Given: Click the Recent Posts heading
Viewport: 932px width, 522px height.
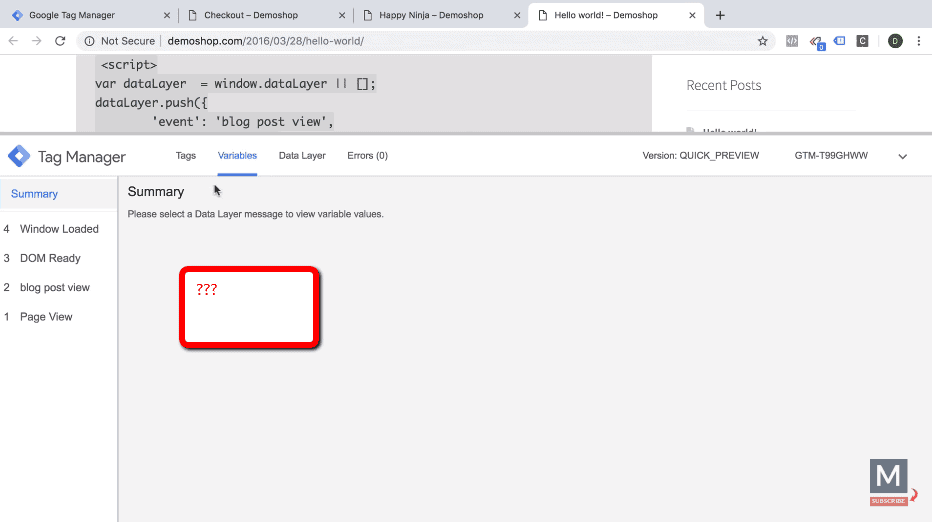Looking at the screenshot, I should [x=723, y=85].
